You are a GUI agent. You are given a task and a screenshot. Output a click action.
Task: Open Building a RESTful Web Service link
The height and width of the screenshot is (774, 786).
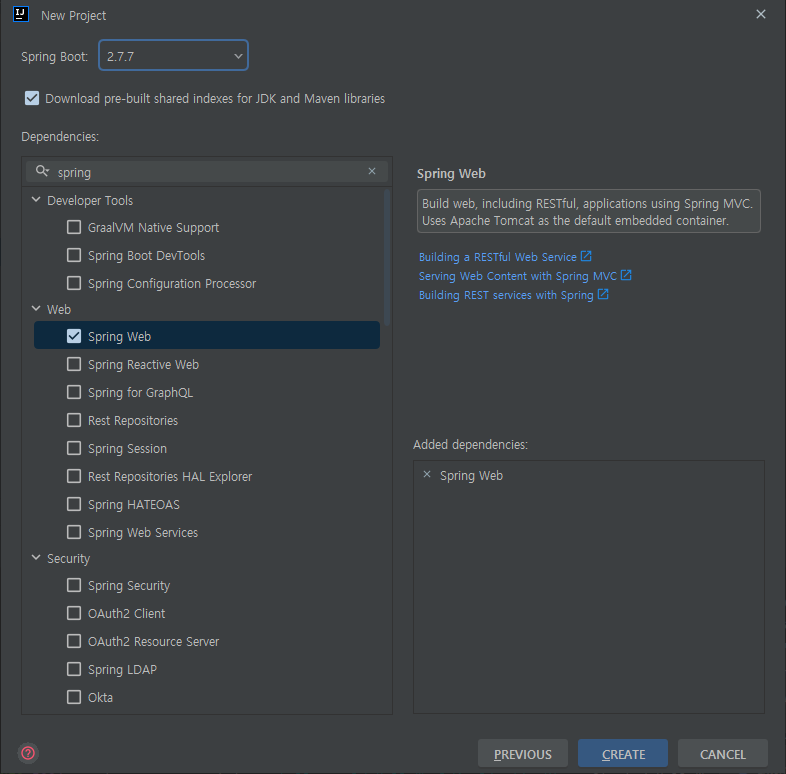click(x=497, y=257)
